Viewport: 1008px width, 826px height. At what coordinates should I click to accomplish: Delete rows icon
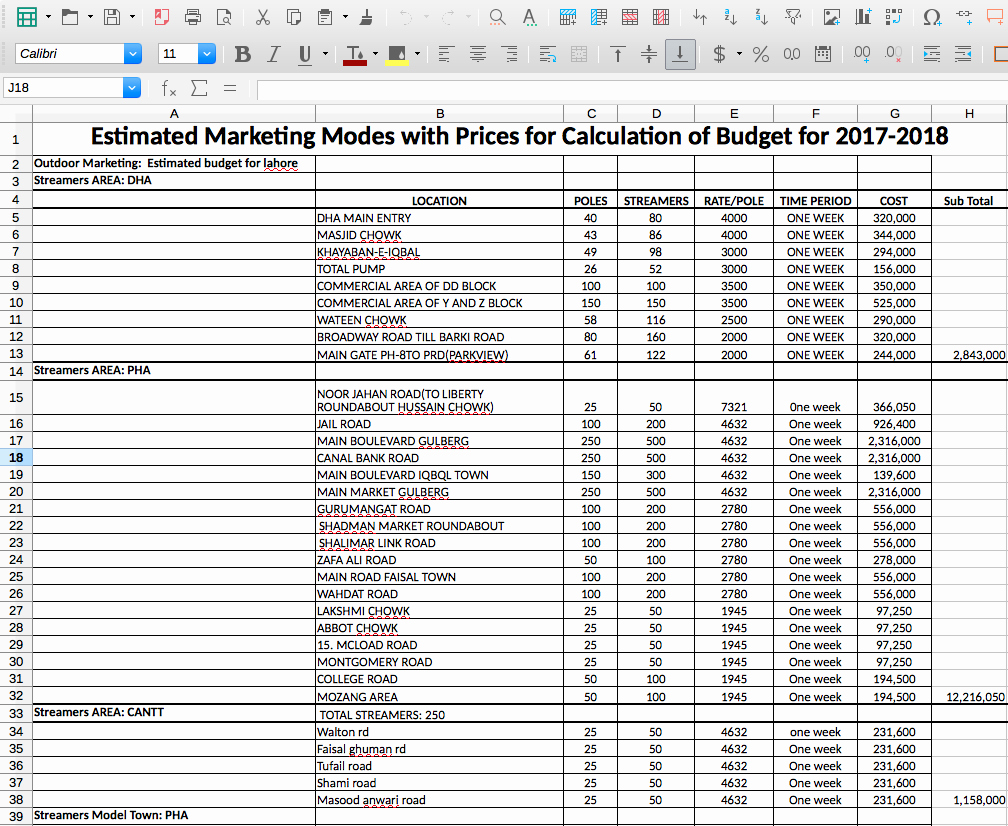(630, 17)
